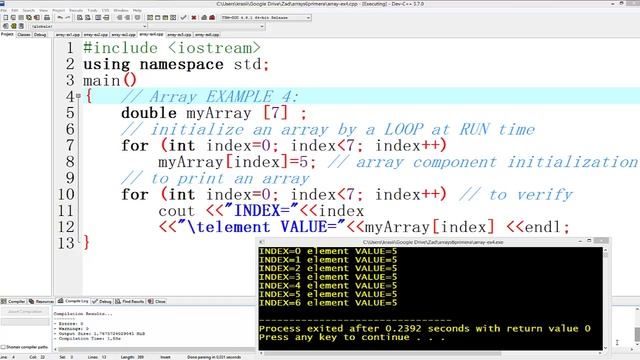Screen dimensions: 640x360
Task: Click the Close tab in bottom panel
Action: click(157, 301)
